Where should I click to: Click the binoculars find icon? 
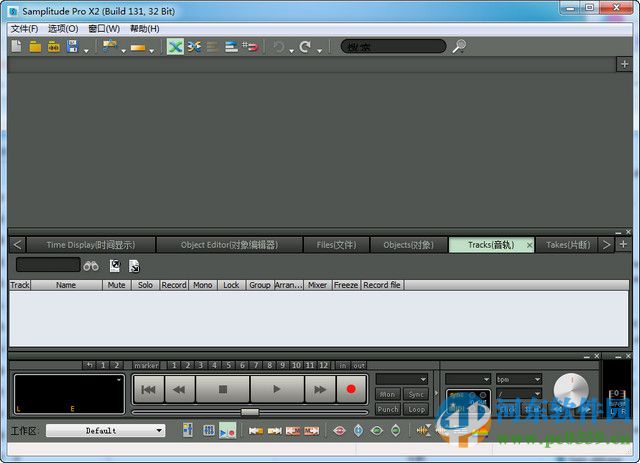(x=91, y=265)
